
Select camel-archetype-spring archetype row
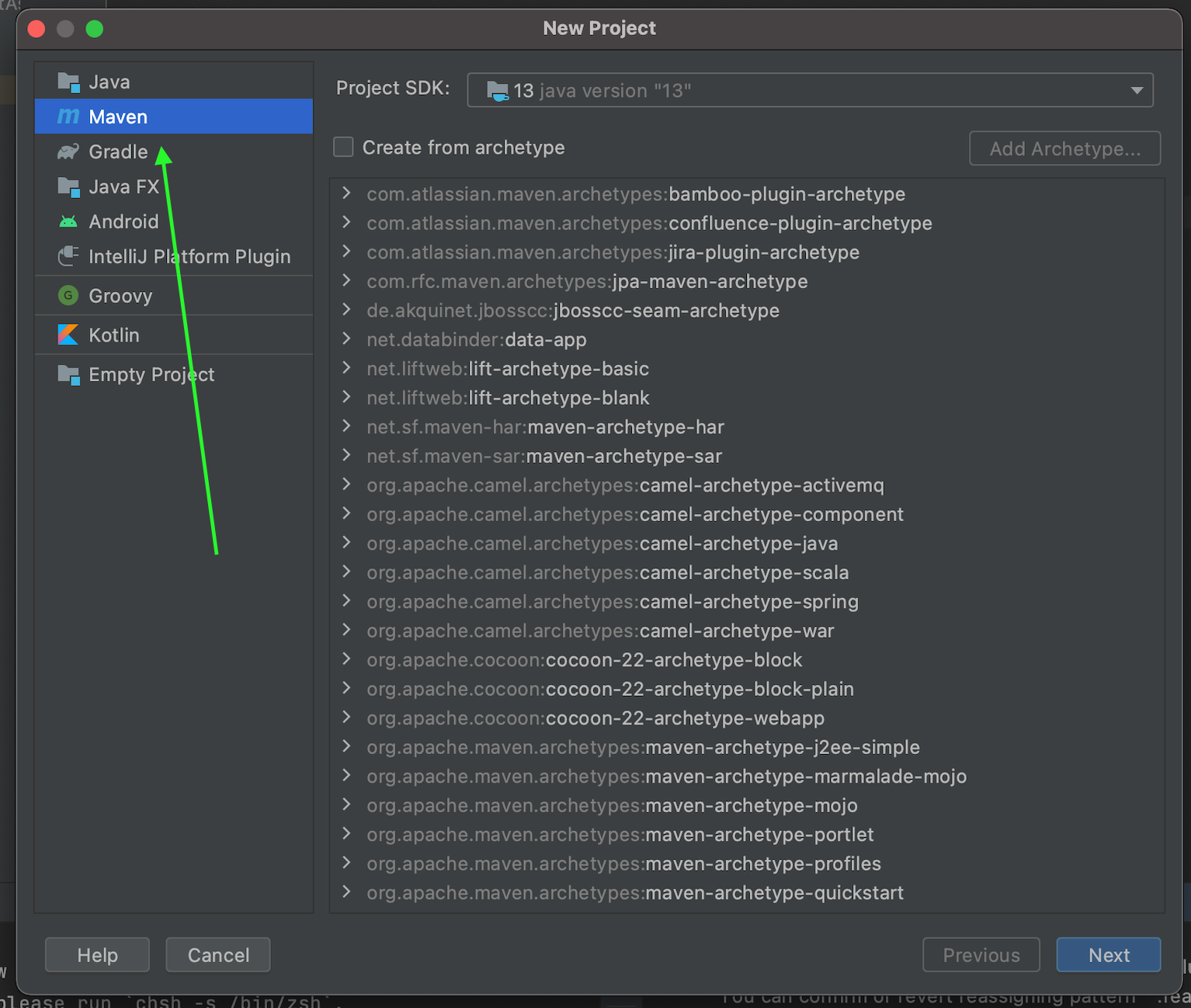pos(747,601)
